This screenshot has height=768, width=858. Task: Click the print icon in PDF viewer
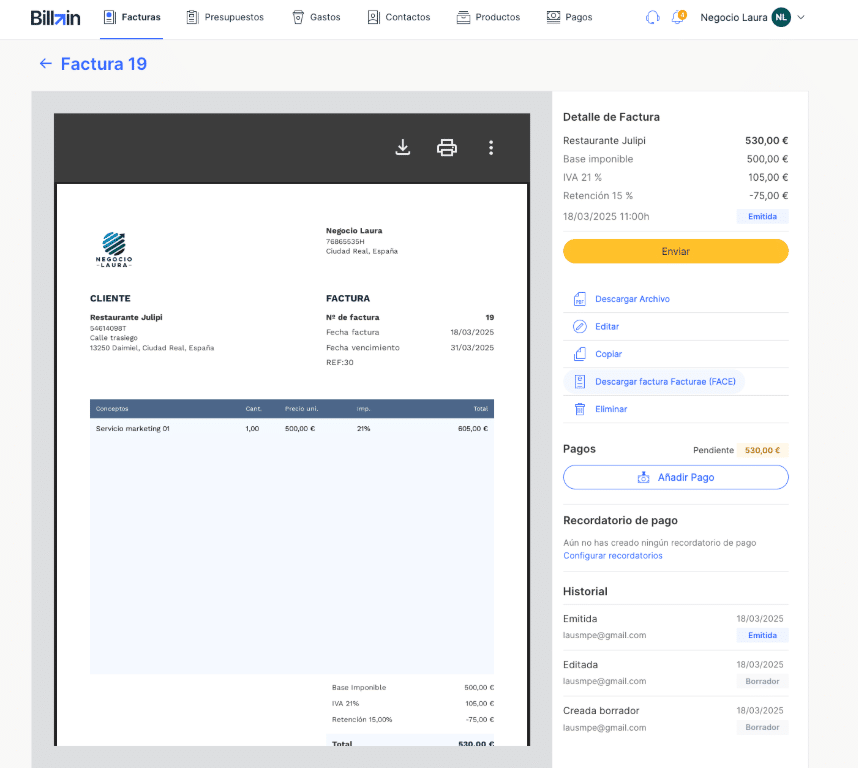pyautogui.click(x=447, y=148)
